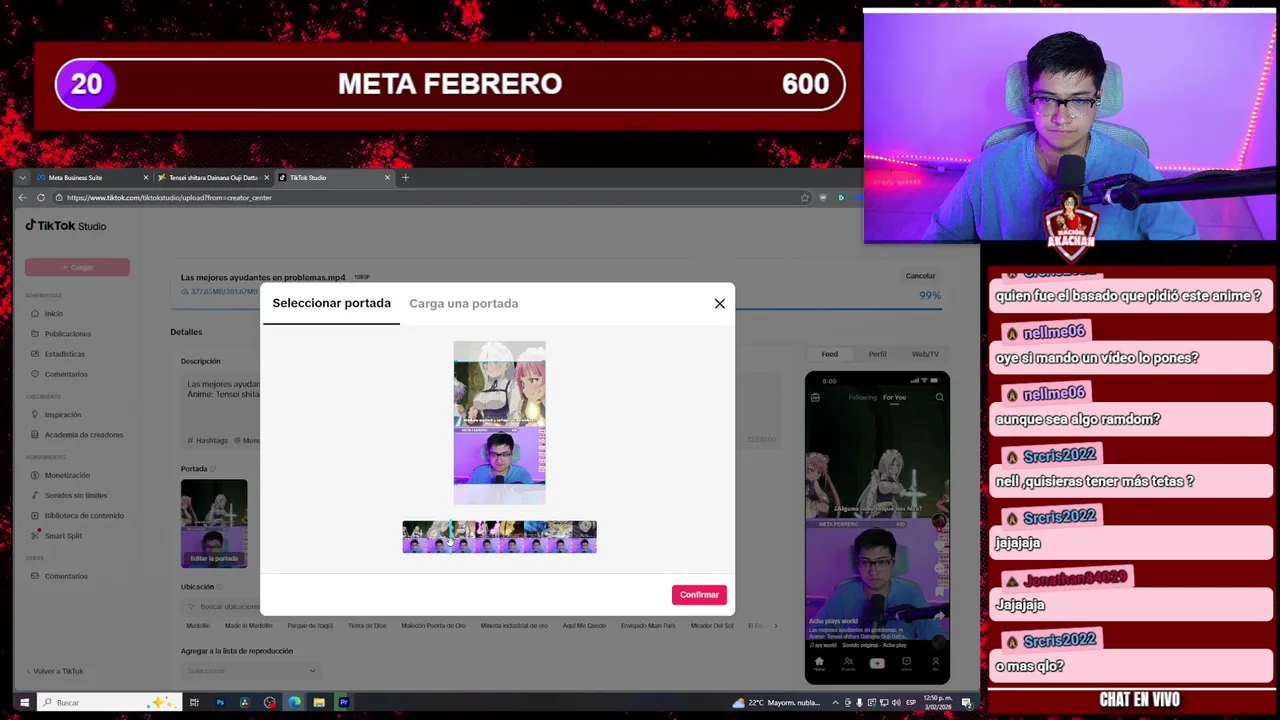
Task: Click the profile icon in the phone preview
Action: pos(935,662)
